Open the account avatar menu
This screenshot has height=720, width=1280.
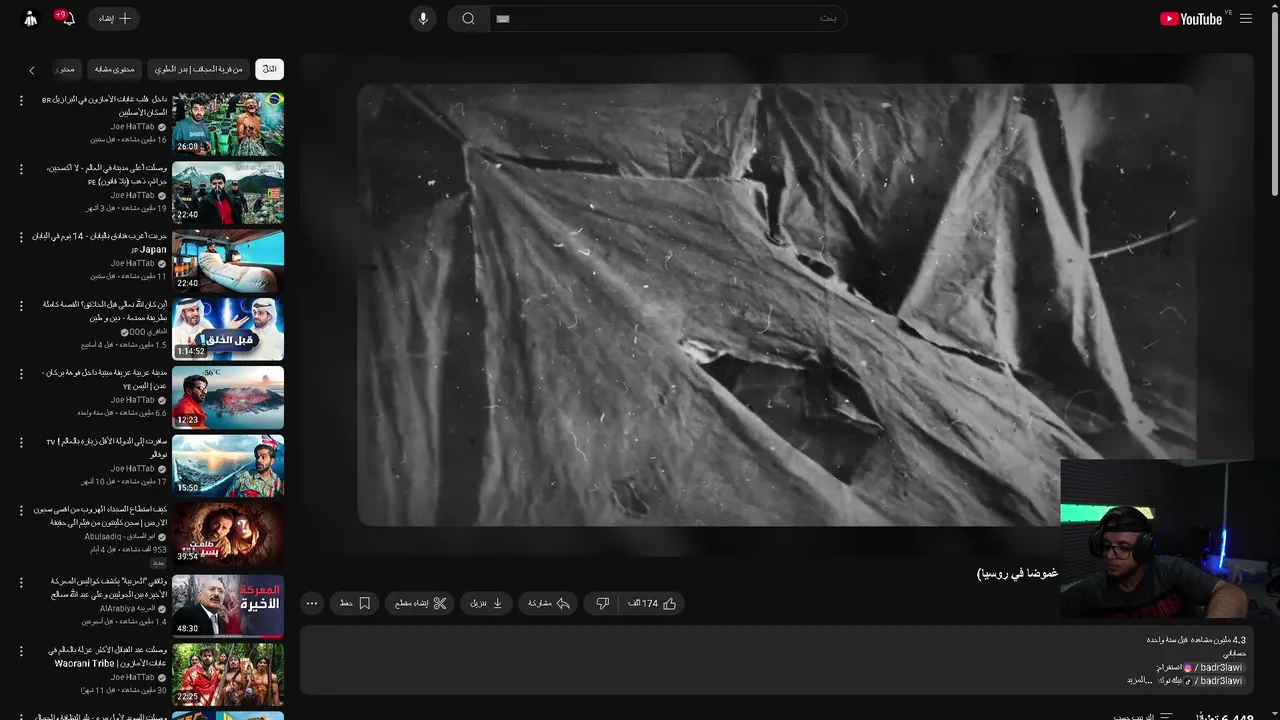coord(31,19)
